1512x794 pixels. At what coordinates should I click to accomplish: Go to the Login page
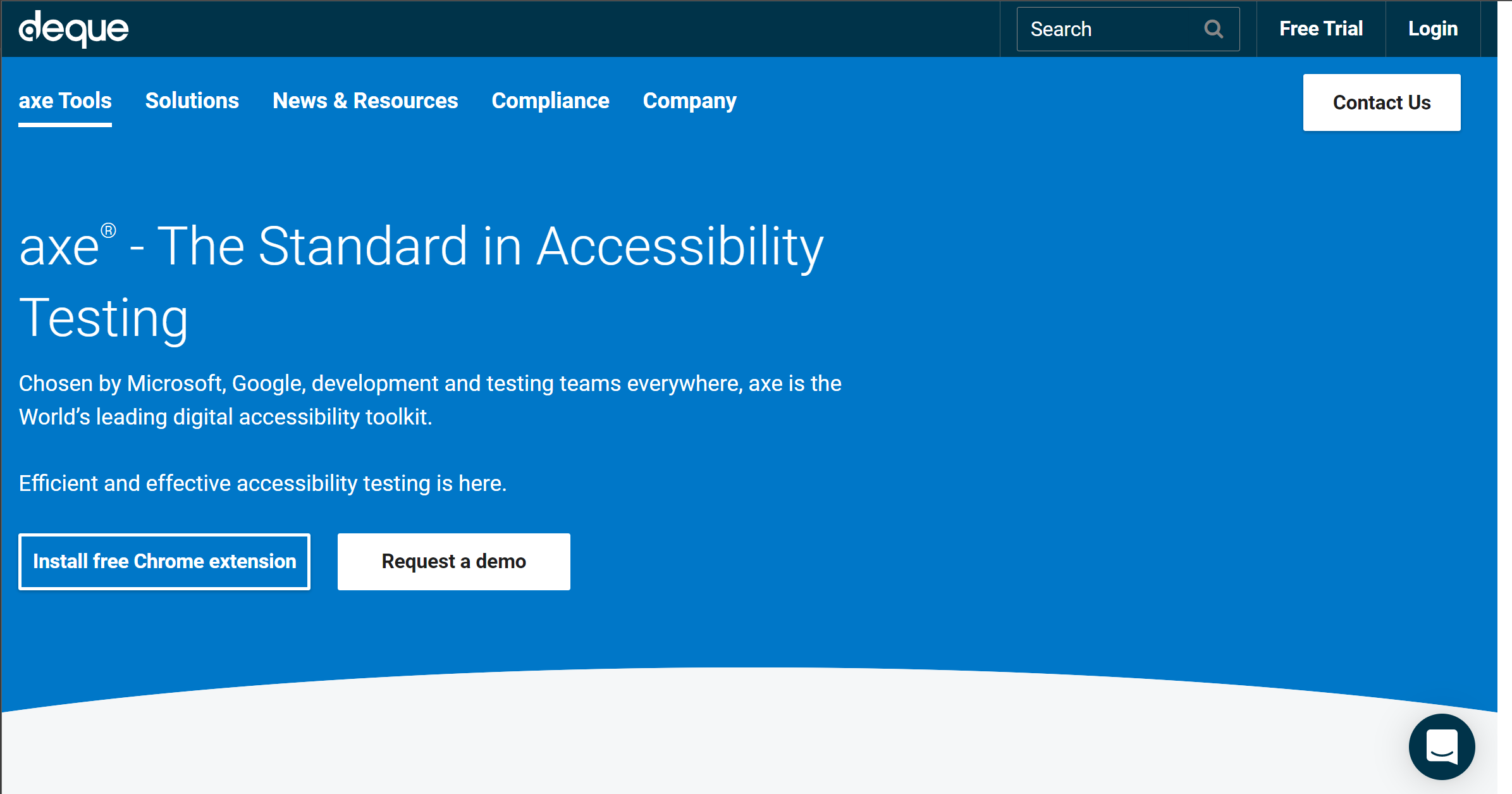pyautogui.click(x=1433, y=28)
